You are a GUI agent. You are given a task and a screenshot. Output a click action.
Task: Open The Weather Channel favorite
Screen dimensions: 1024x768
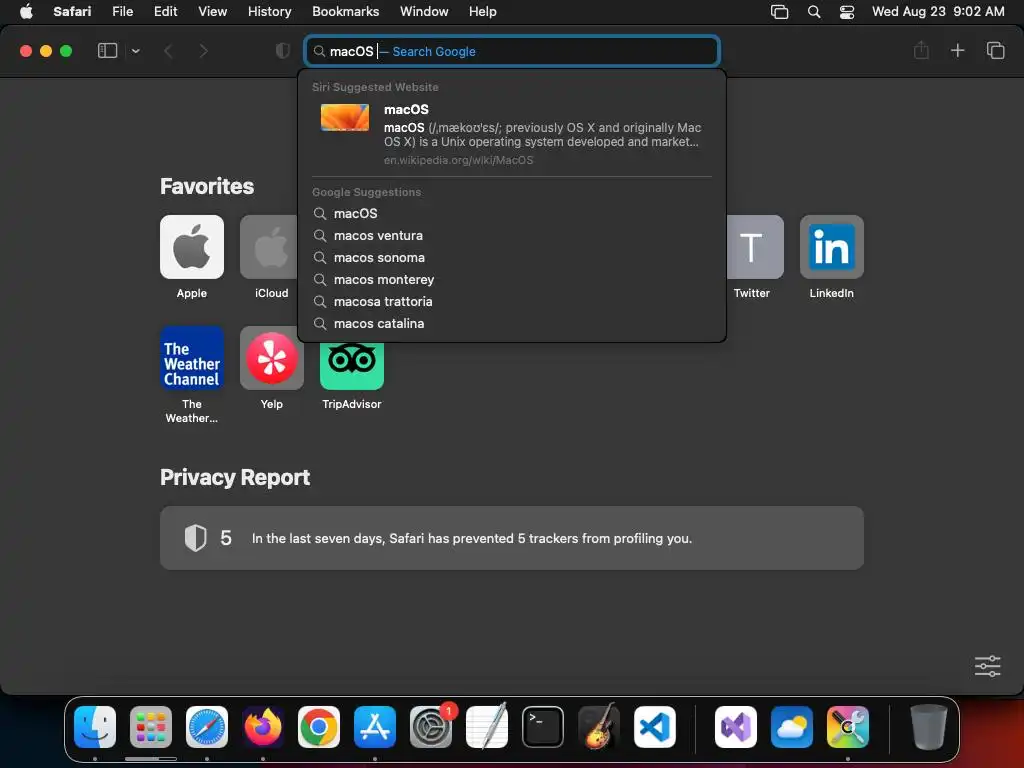pyautogui.click(x=191, y=358)
